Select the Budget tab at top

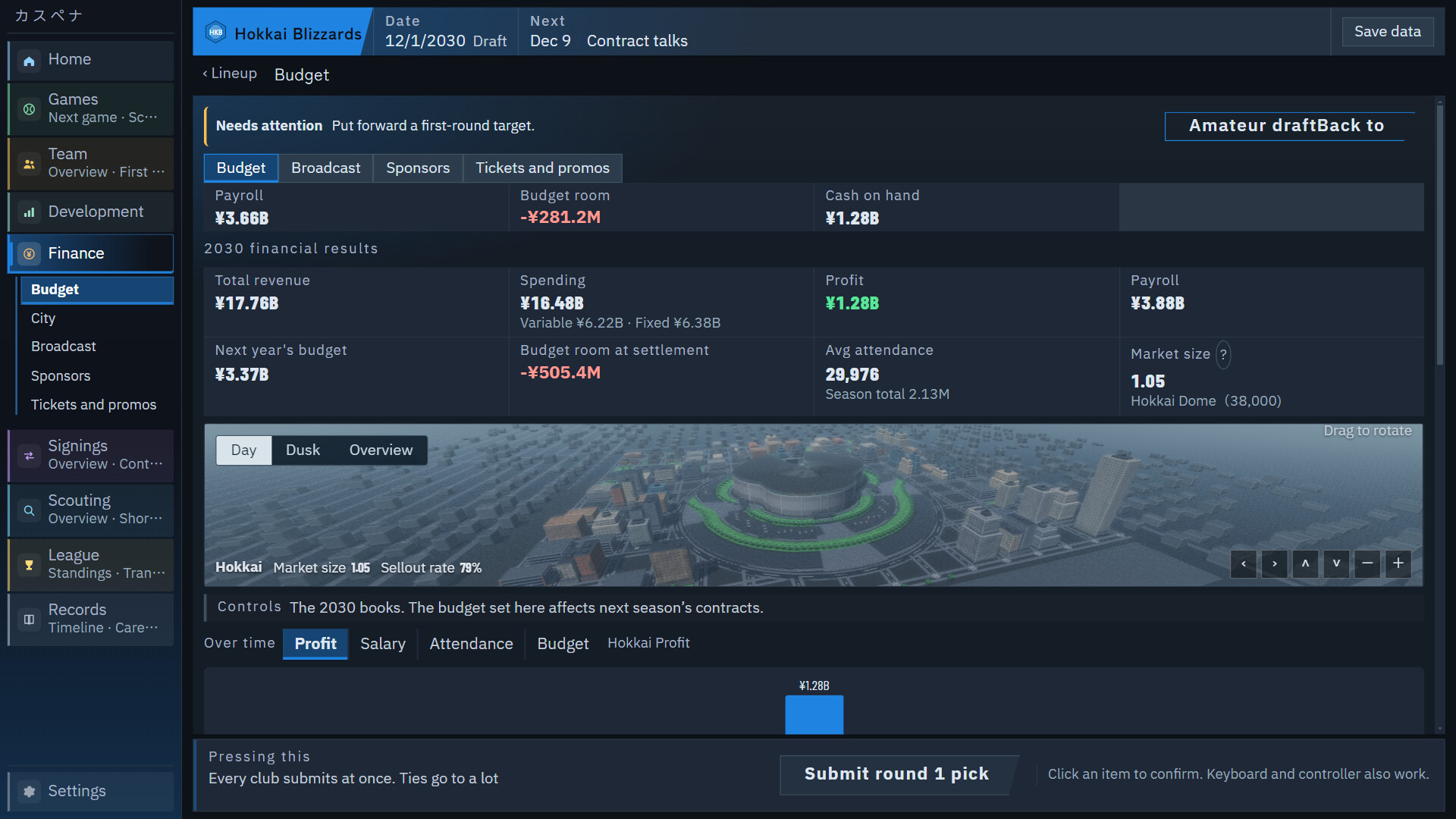(x=241, y=168)
